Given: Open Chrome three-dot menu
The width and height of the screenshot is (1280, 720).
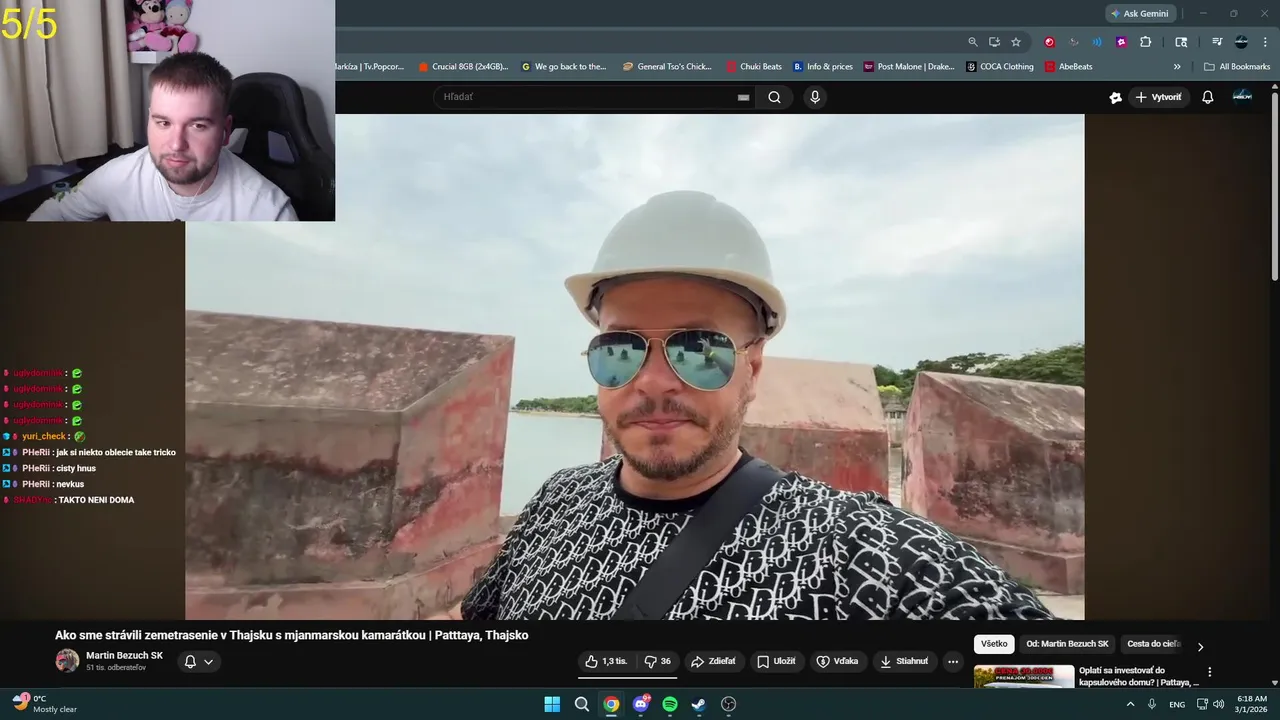Looking at the screenshot, I should point(1264,42).
